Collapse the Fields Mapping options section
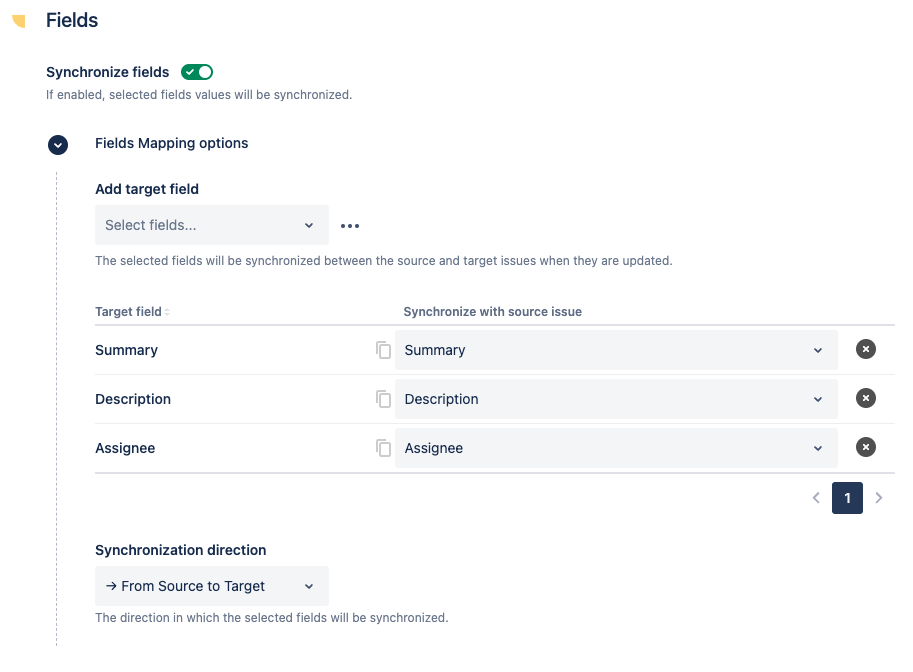913x672 pixels. click(x=57, y=144)
